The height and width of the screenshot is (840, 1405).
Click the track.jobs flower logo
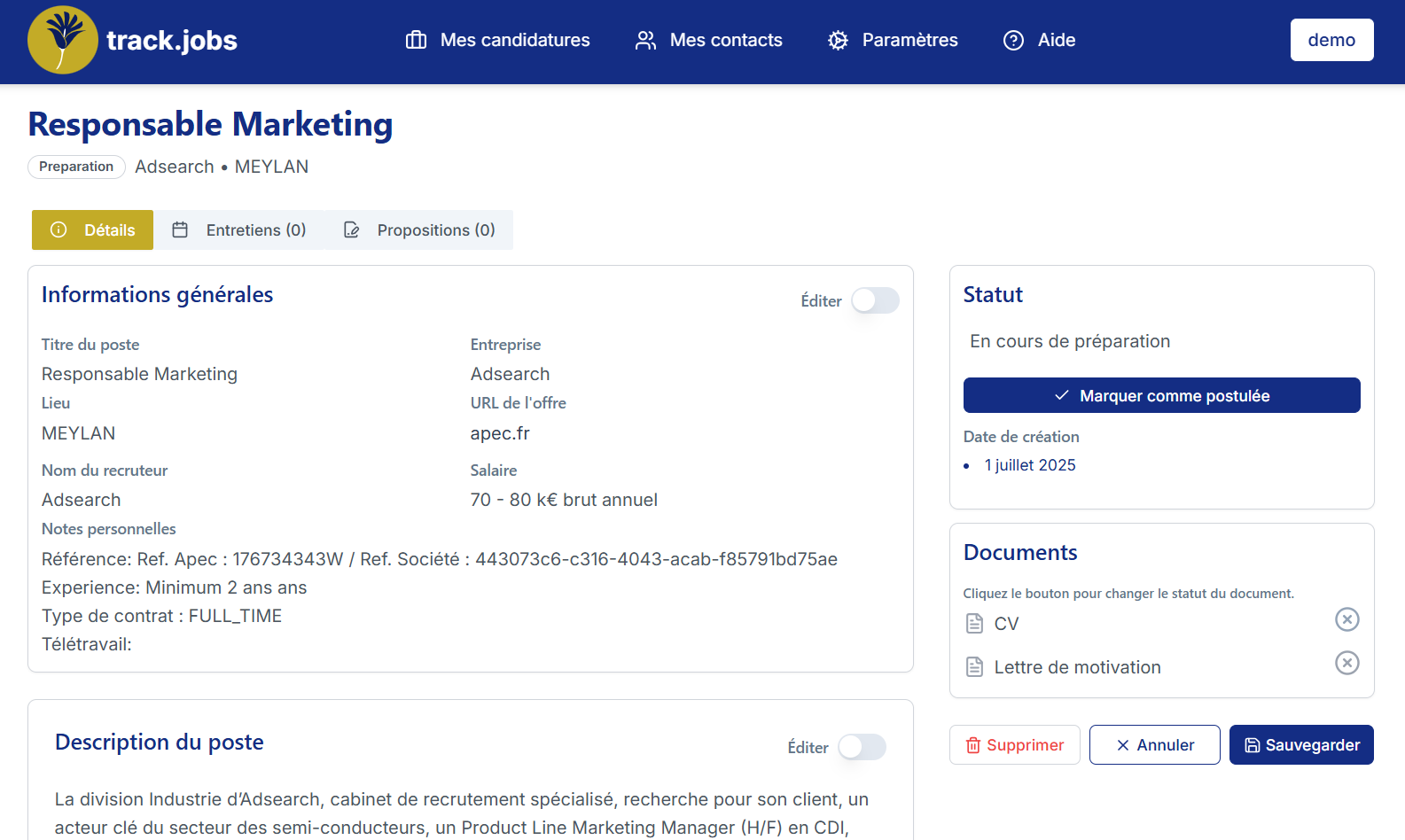pyautogui.click(x=62, y=40)
